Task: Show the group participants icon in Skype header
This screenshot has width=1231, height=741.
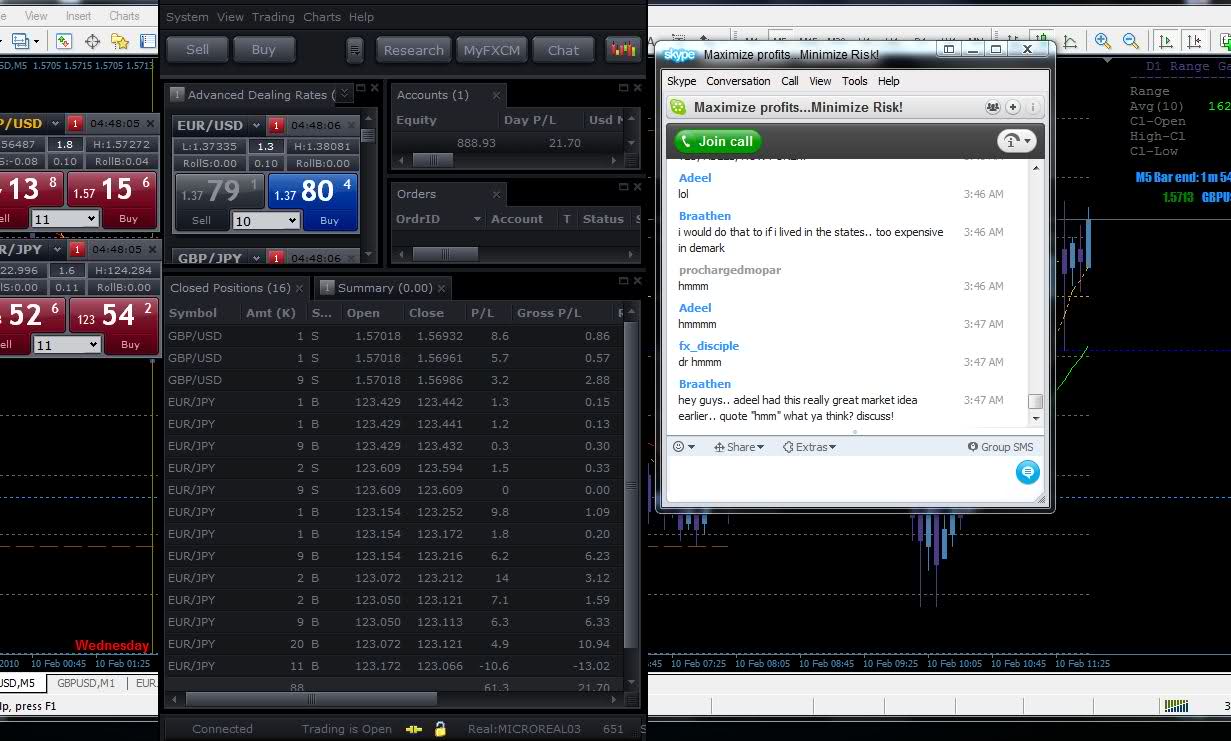Action: [992, 107]
